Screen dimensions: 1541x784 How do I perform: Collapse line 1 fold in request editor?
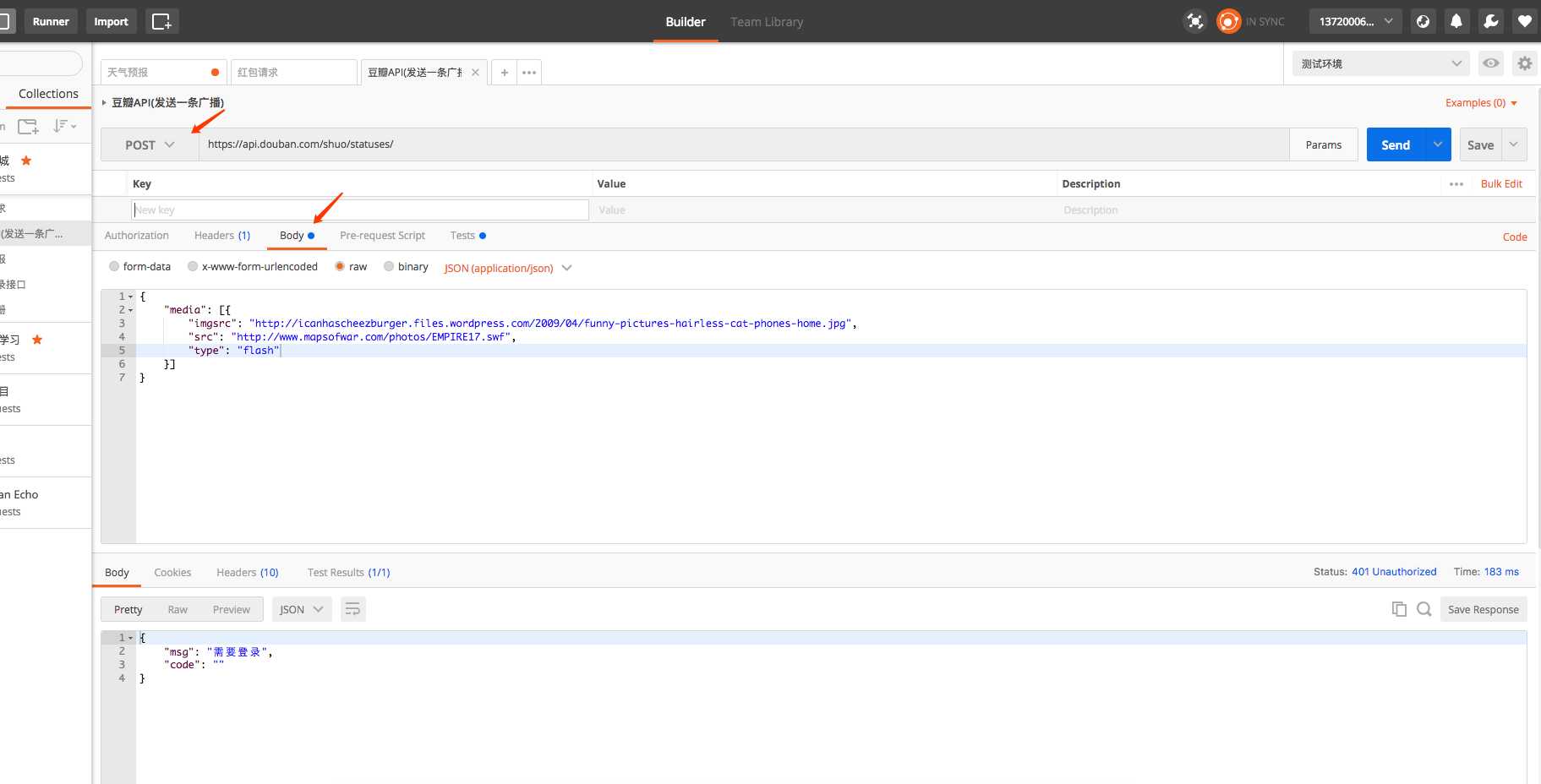click(x=131, y=297)
